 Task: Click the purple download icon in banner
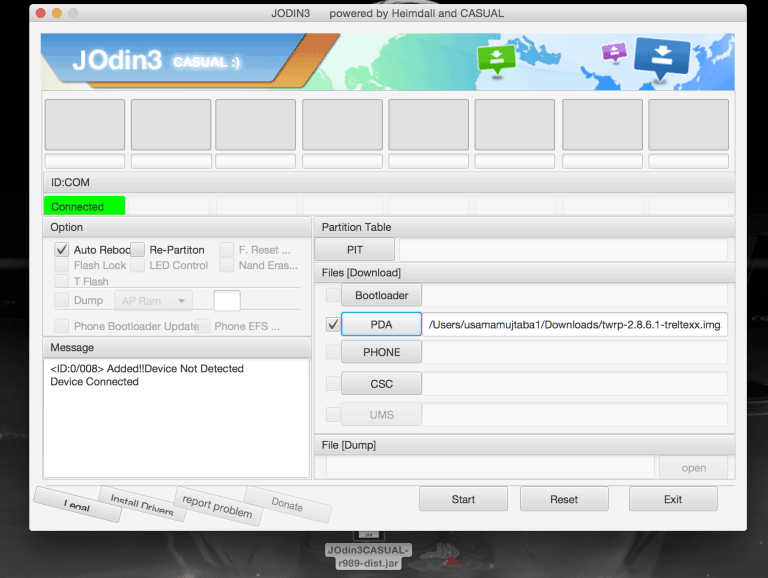click(x=614, y=52)
